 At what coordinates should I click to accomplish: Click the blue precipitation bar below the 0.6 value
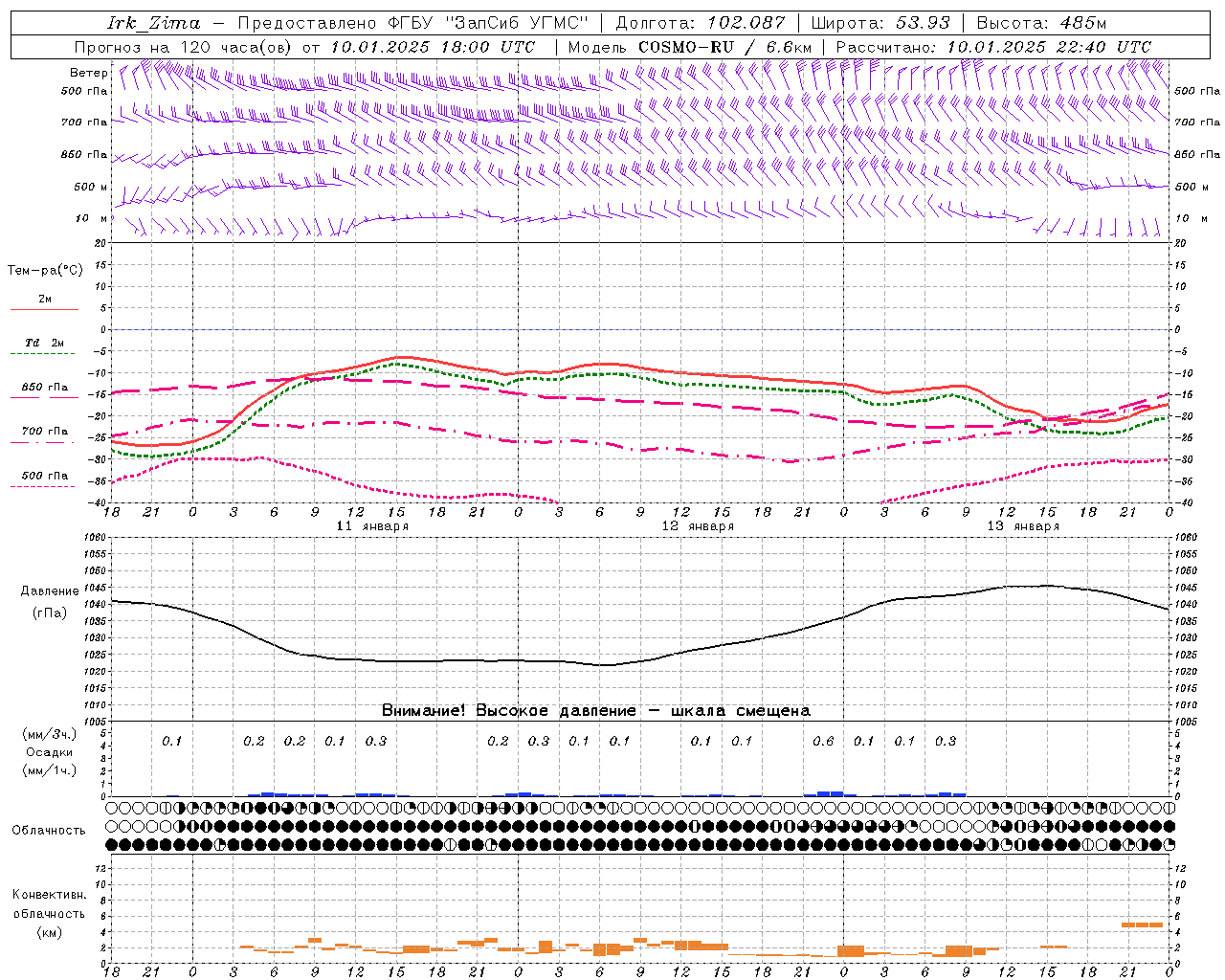pos(830,793)
